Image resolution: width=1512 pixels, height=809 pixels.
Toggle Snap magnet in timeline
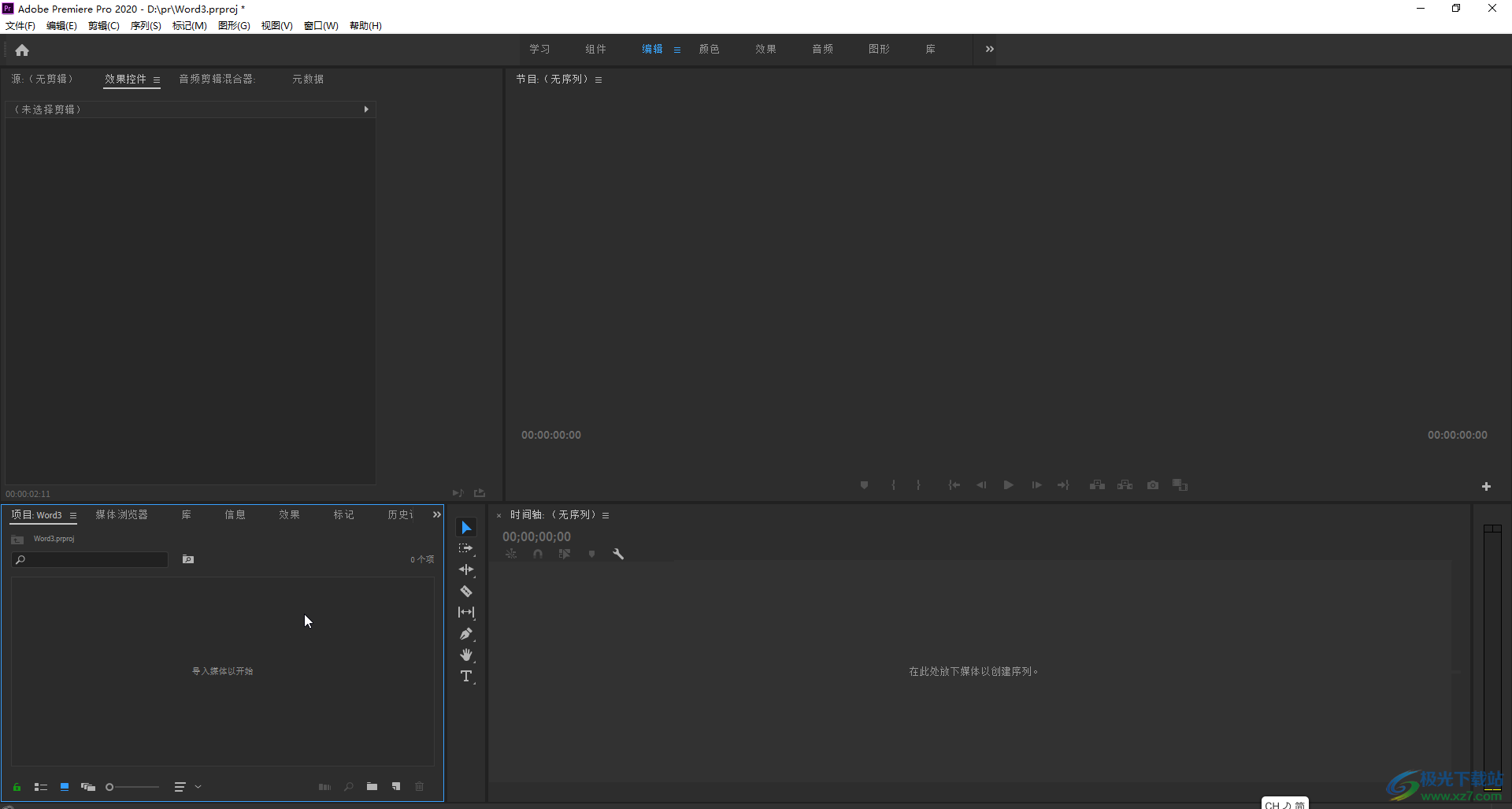[538, 554]
